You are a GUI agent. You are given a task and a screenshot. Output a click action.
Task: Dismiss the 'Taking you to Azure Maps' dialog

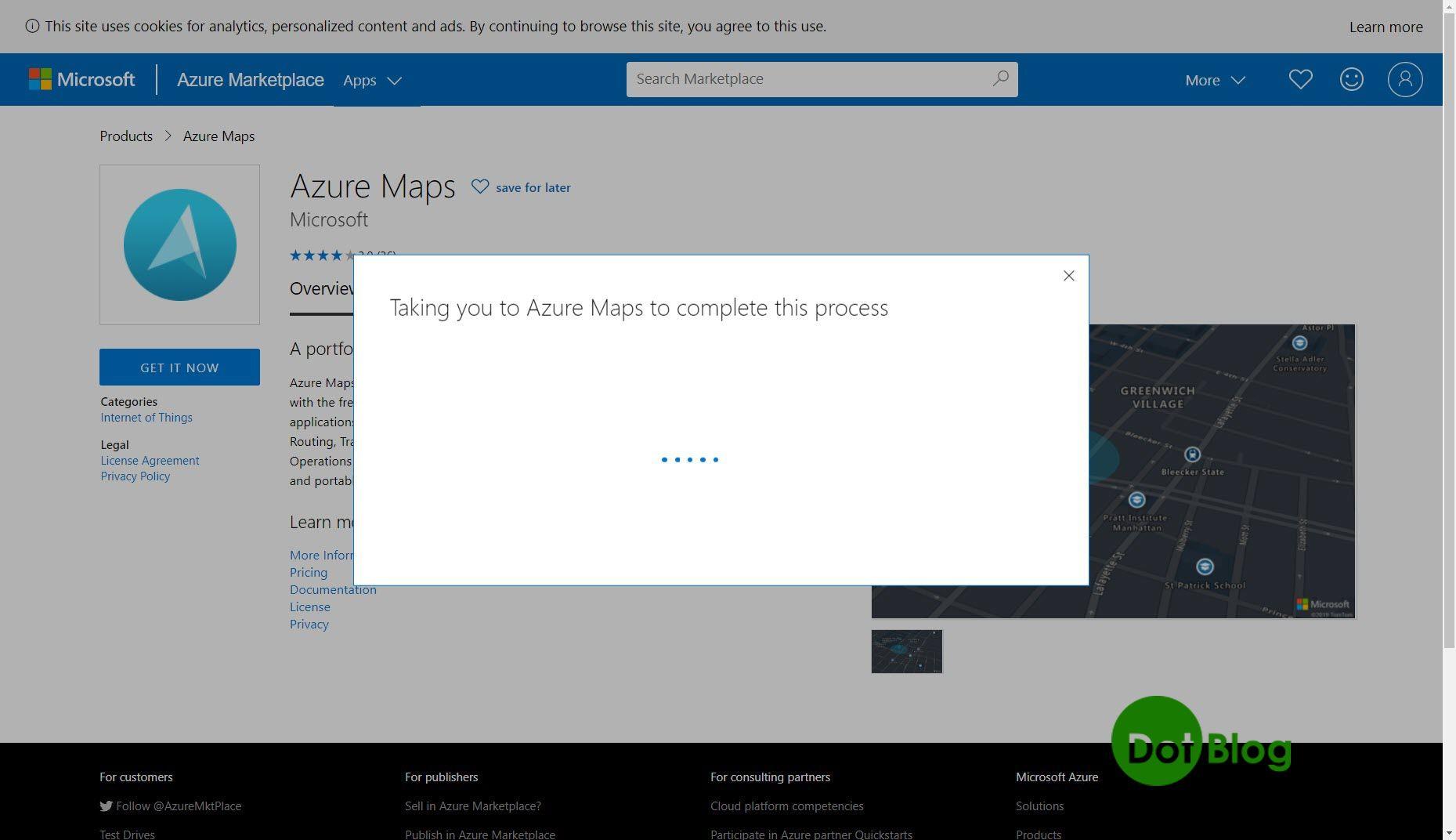(x=1068, y=275)
